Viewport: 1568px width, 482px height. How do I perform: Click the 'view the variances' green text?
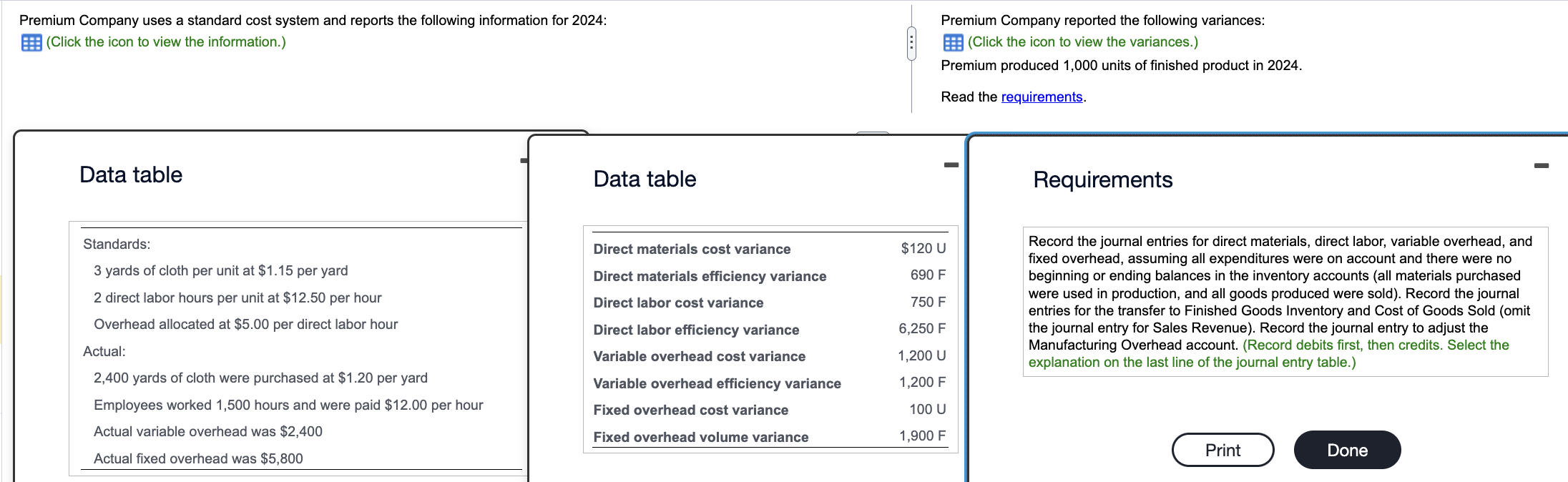[1082, 42]
